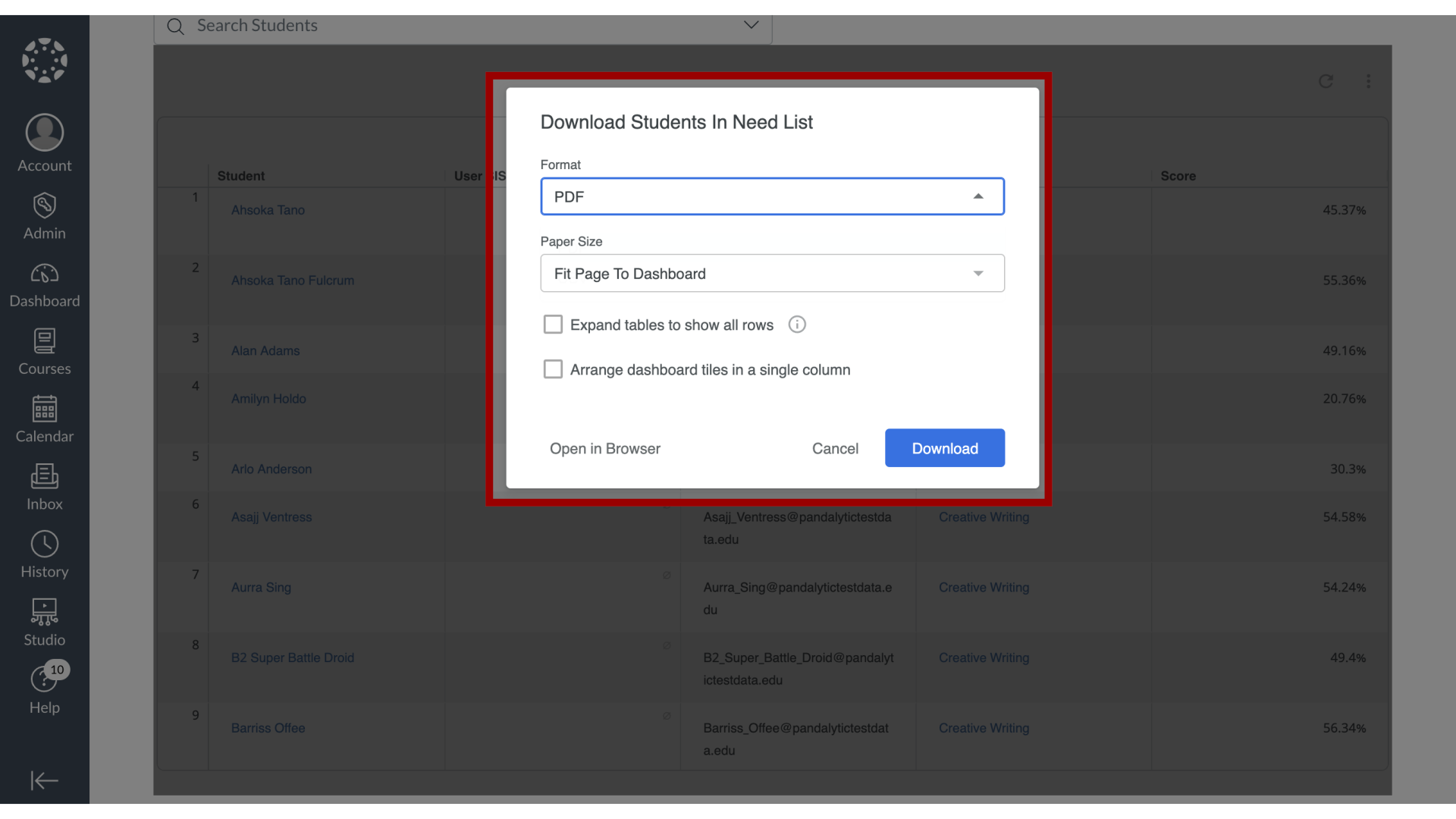Image resolution: width=1456 pixels, height=819 pixels.
Task: View Calendar in sidebar
Action: 45,419
